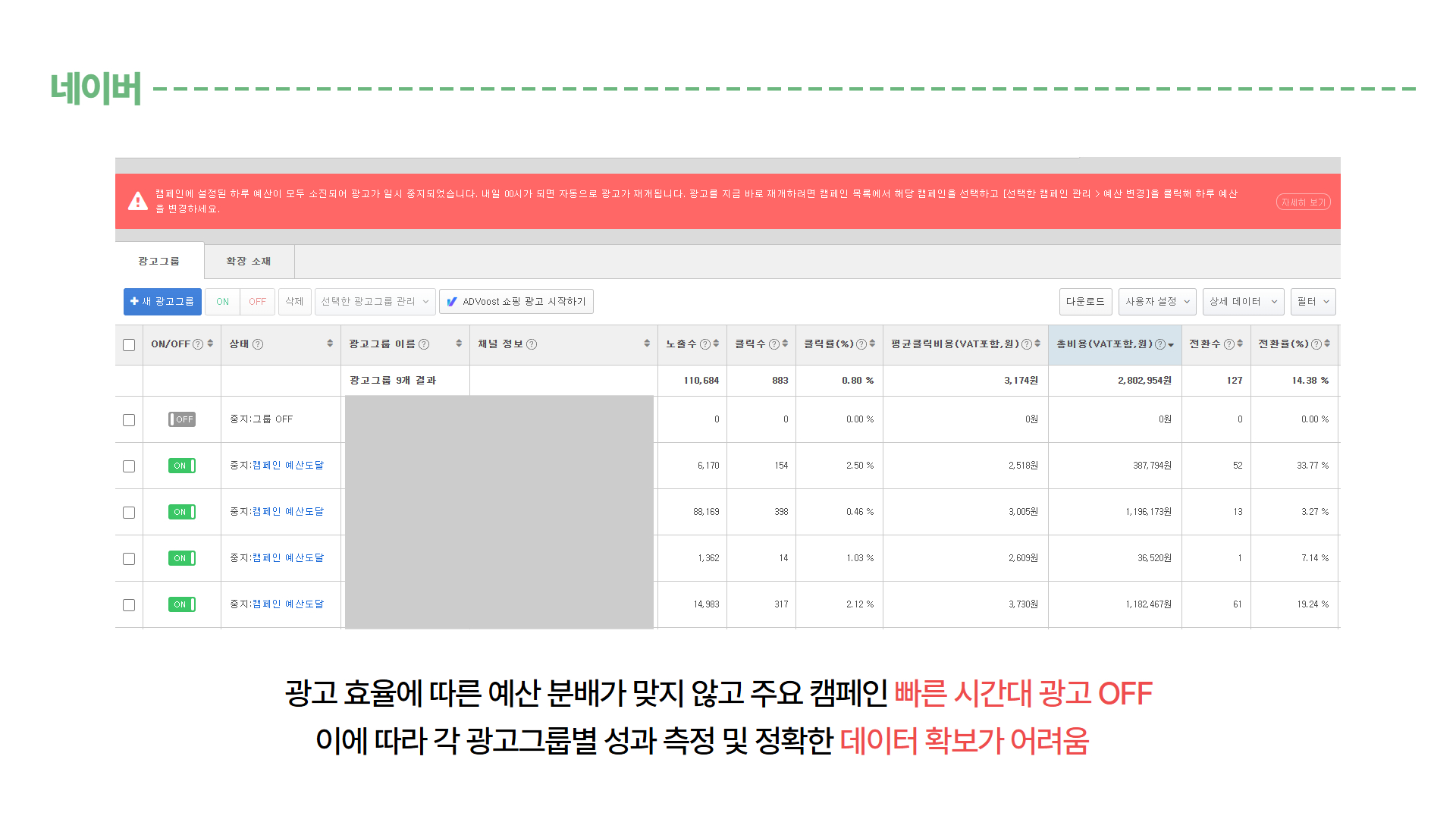Click help icon next to 광고그룹 이름 header
Screen dimensions: 1456x819
(x=424, y=344)
